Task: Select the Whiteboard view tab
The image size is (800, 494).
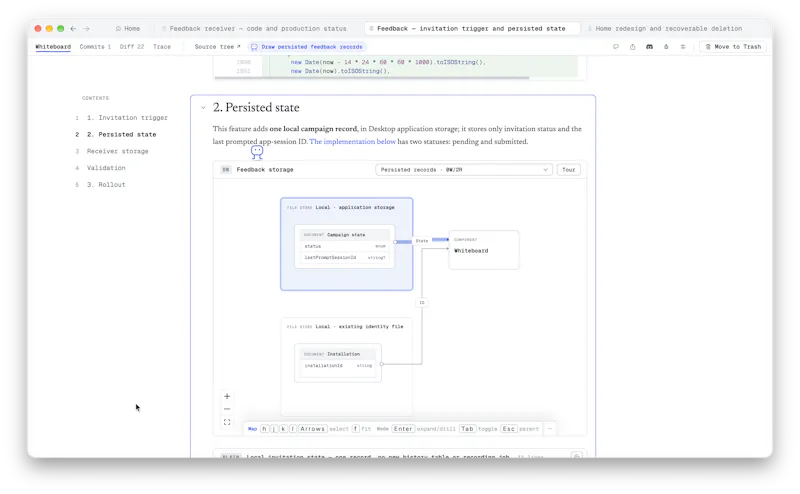Action: click(x=53, y=46)
